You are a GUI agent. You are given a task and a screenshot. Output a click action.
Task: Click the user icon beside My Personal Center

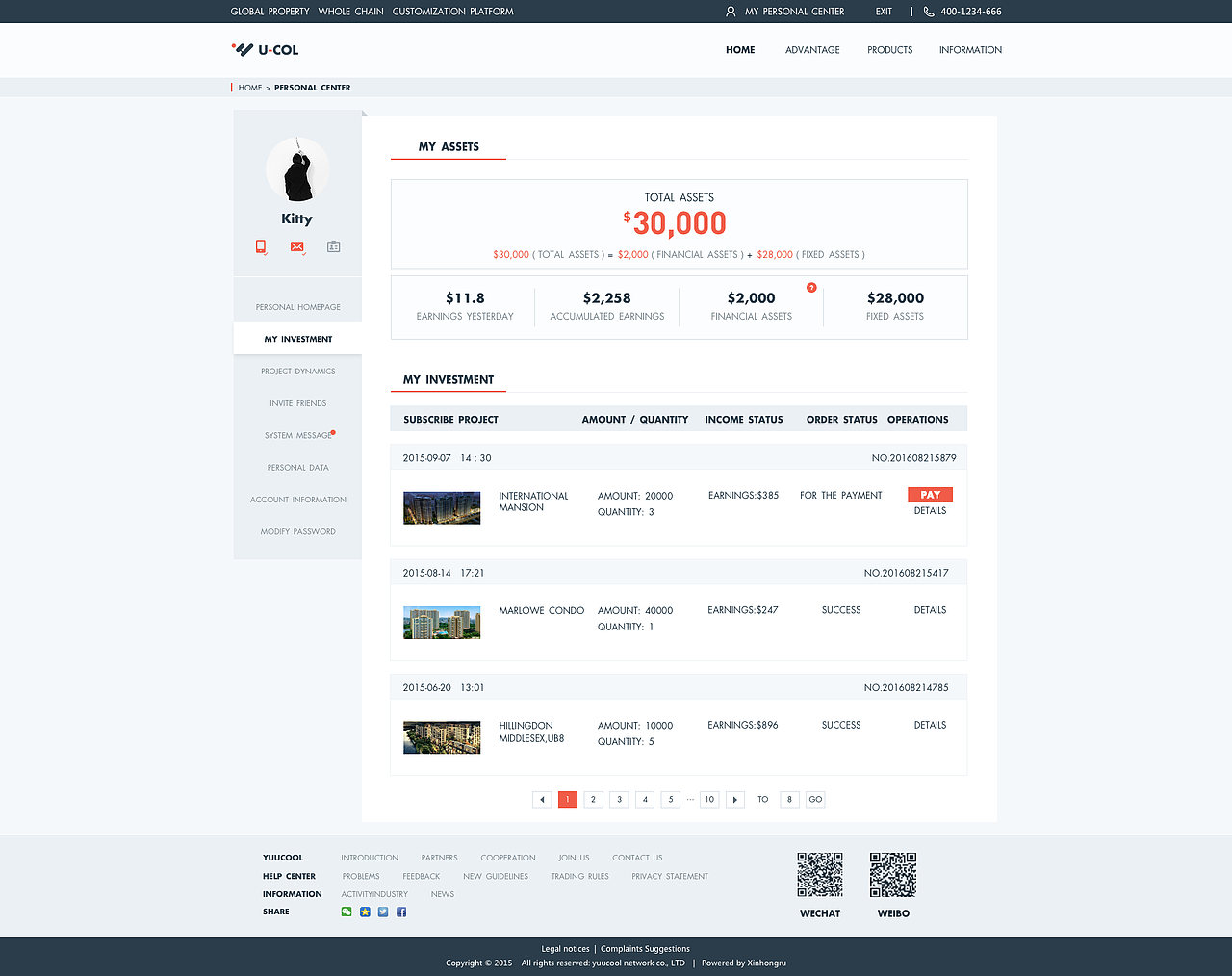click(731, 12)
